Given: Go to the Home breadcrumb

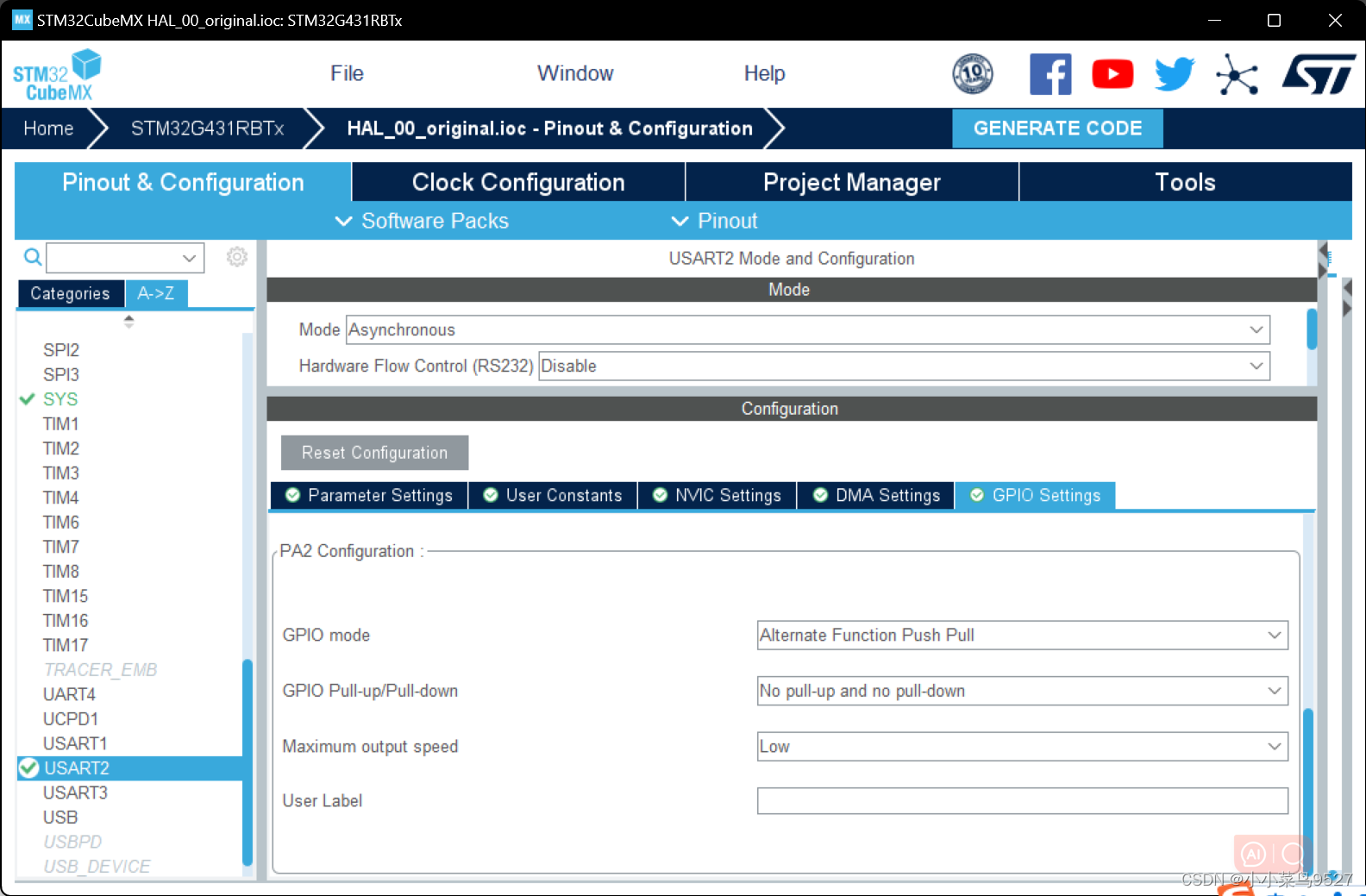Looking at the screenshot, I should (x=48, y=128).
